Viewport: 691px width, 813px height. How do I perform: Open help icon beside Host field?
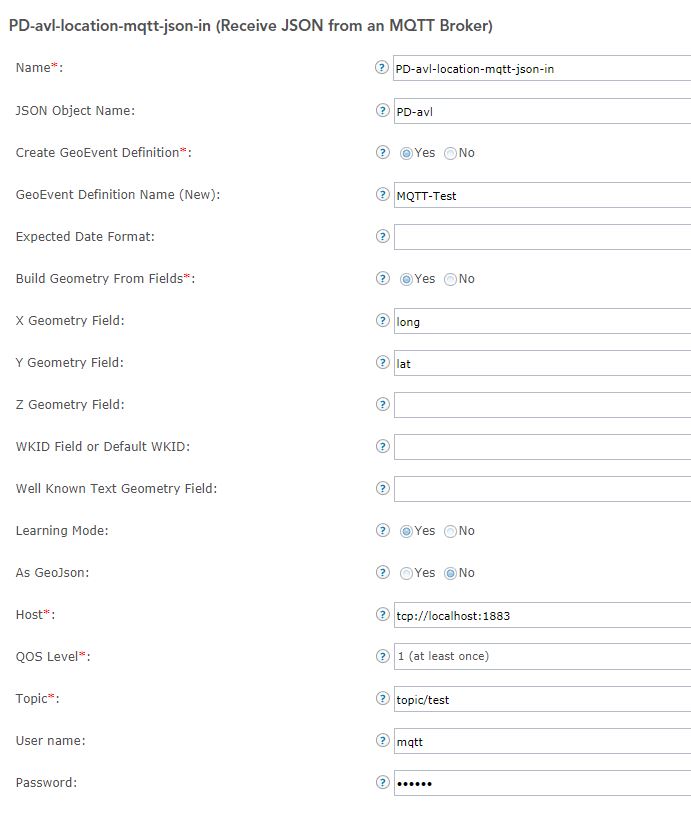coord(382,614)
